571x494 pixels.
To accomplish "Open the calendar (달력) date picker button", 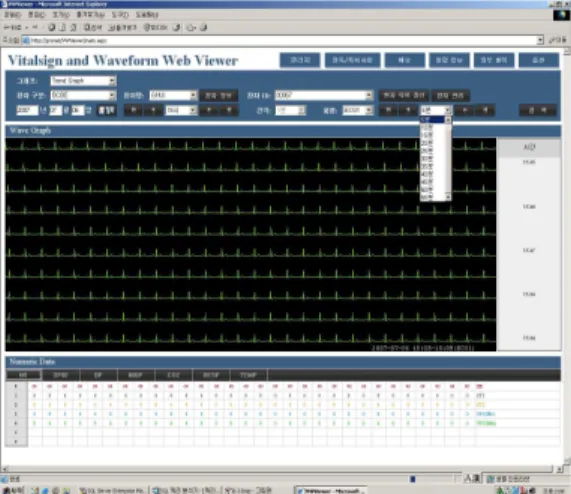I will pos(107,110).
